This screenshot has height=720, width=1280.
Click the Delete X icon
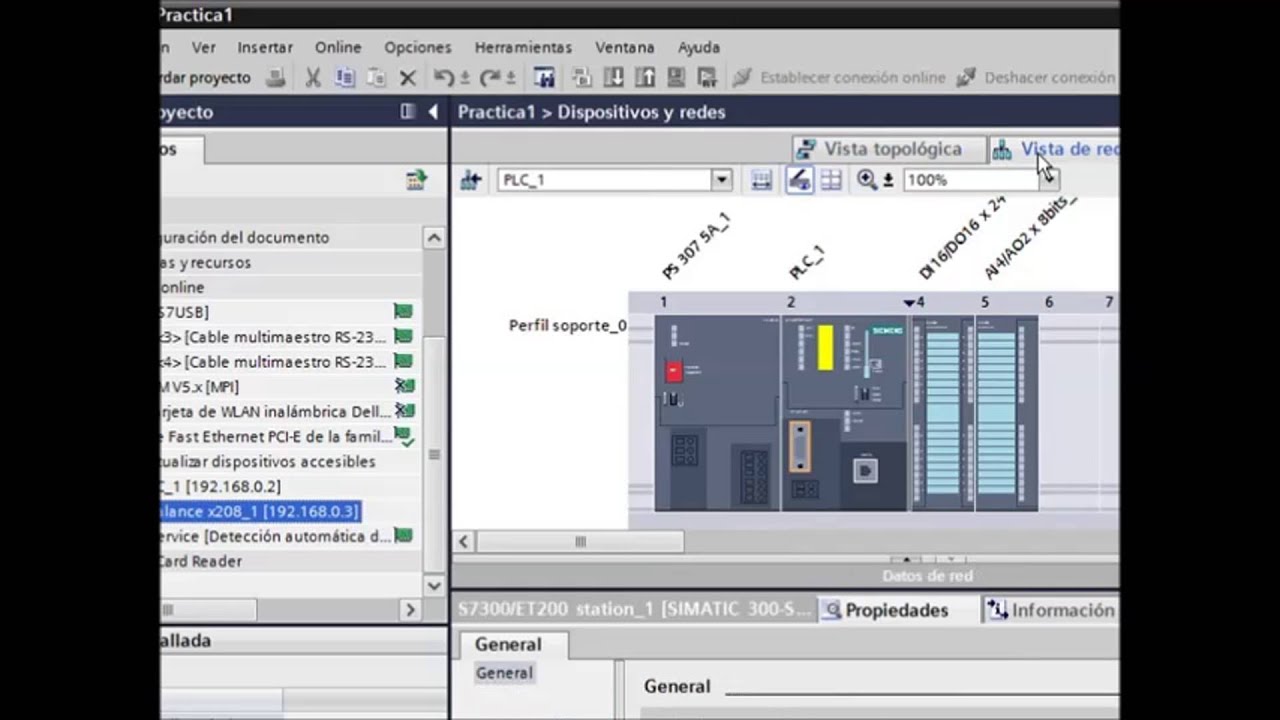(x=408, y=77)
